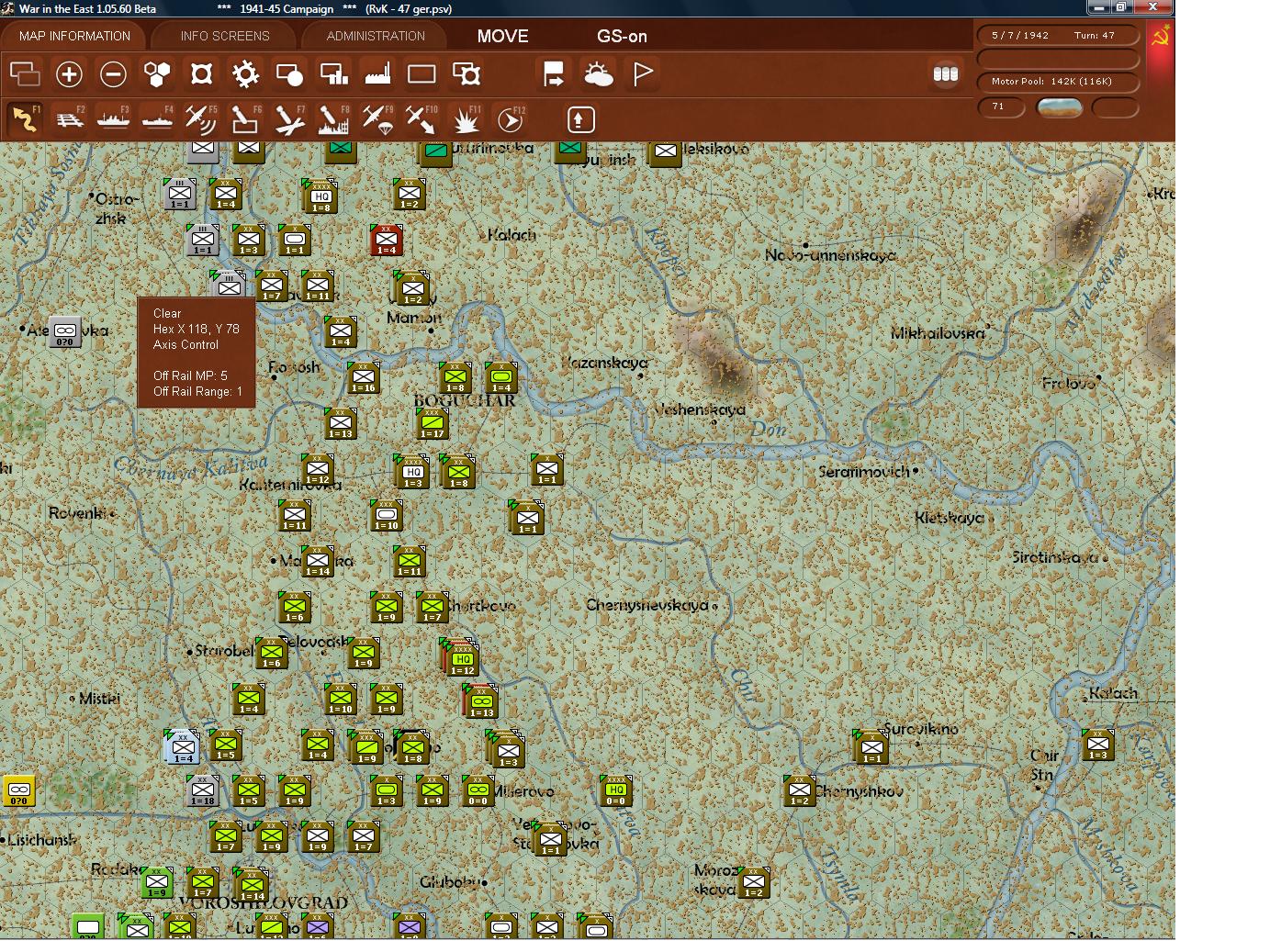Select the F7 bomb airfield mode
The width and height of the screenshot is (1270, 952).
point(289,119)
